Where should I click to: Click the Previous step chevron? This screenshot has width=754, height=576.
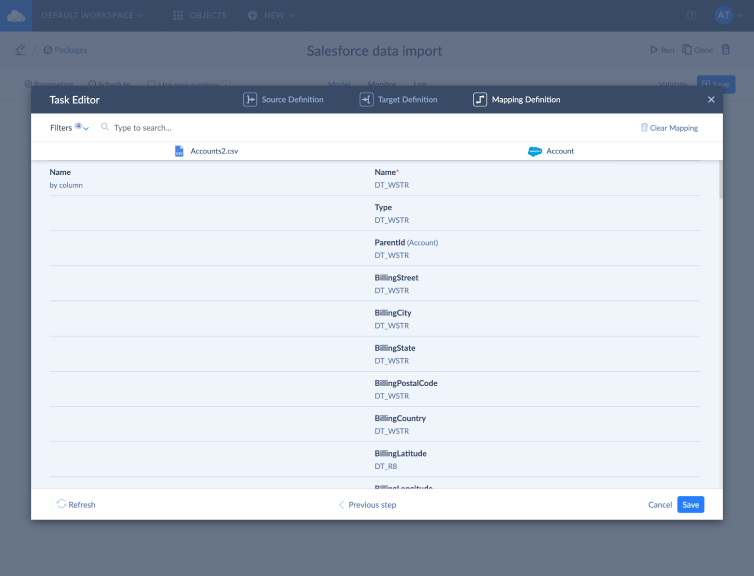pyautogui.click(x=341, y=505)
